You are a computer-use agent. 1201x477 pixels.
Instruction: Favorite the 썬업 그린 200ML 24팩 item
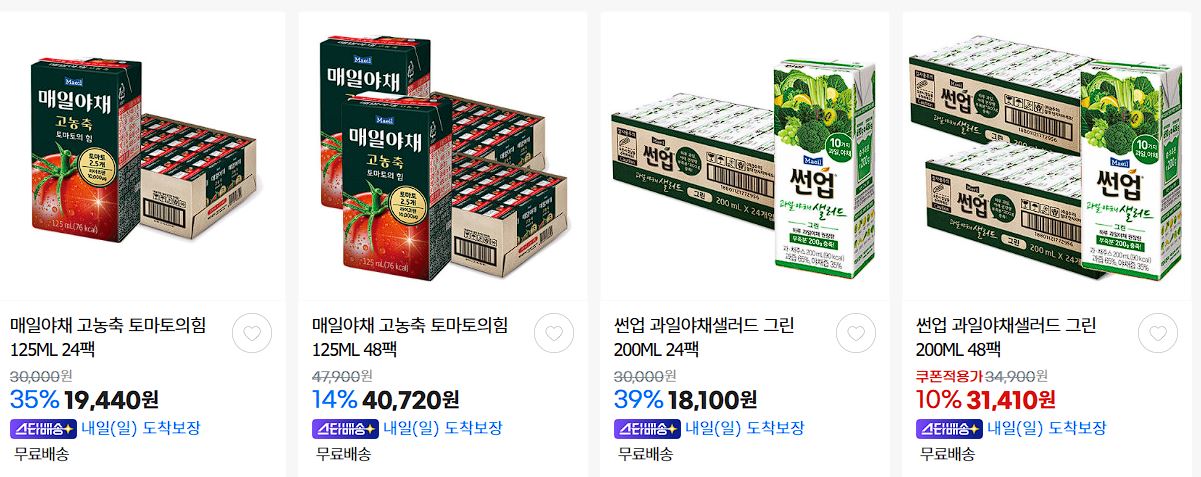[856, 333]
